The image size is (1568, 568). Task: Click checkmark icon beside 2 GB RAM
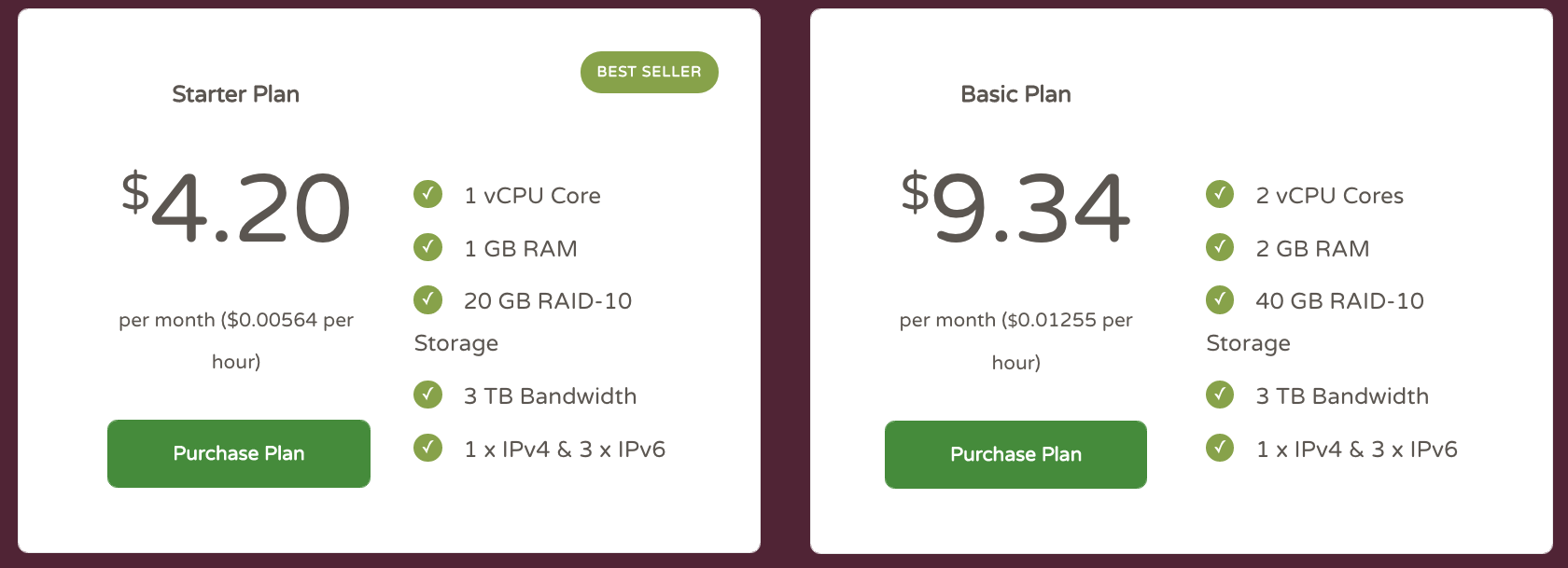[x=1220, y=247]
